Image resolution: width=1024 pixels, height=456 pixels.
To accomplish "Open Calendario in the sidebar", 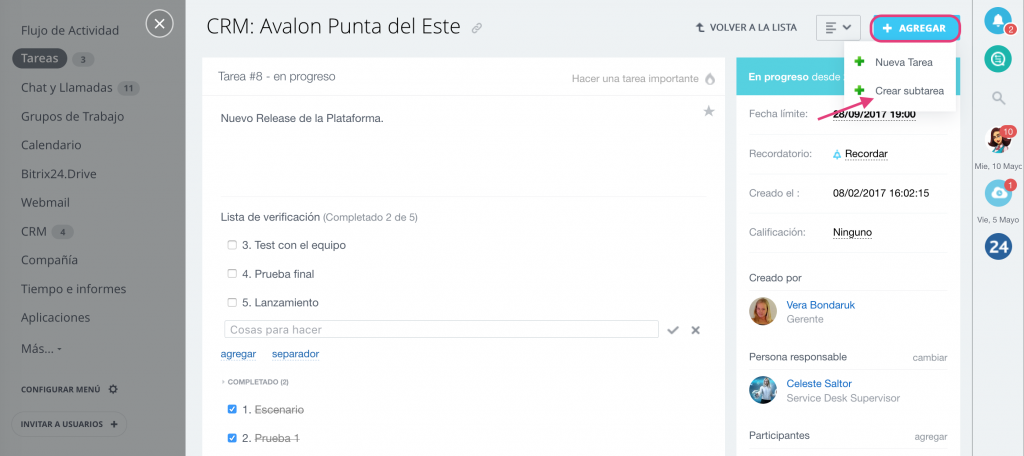I will [x=51, y=145].
